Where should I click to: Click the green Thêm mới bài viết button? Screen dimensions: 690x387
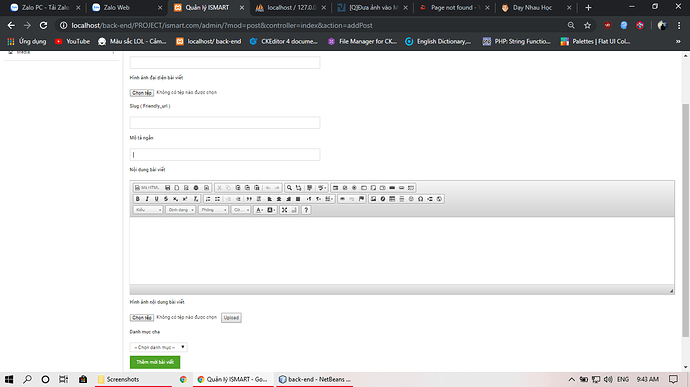pos(155,362)
